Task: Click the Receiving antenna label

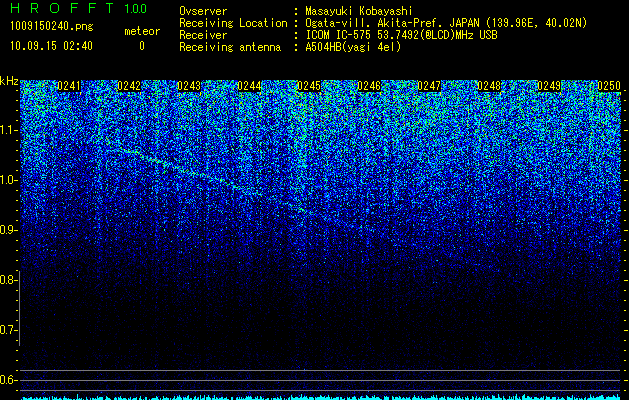Action: click(x=230, y=47)
